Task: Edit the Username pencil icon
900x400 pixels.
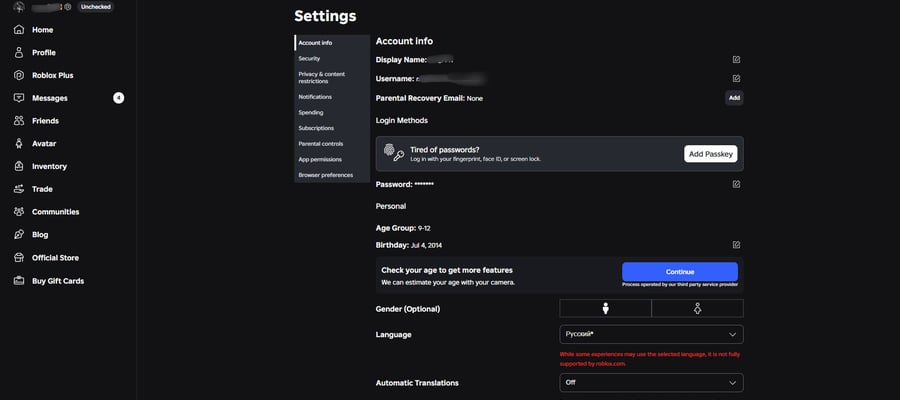Action: click(736, 79)
